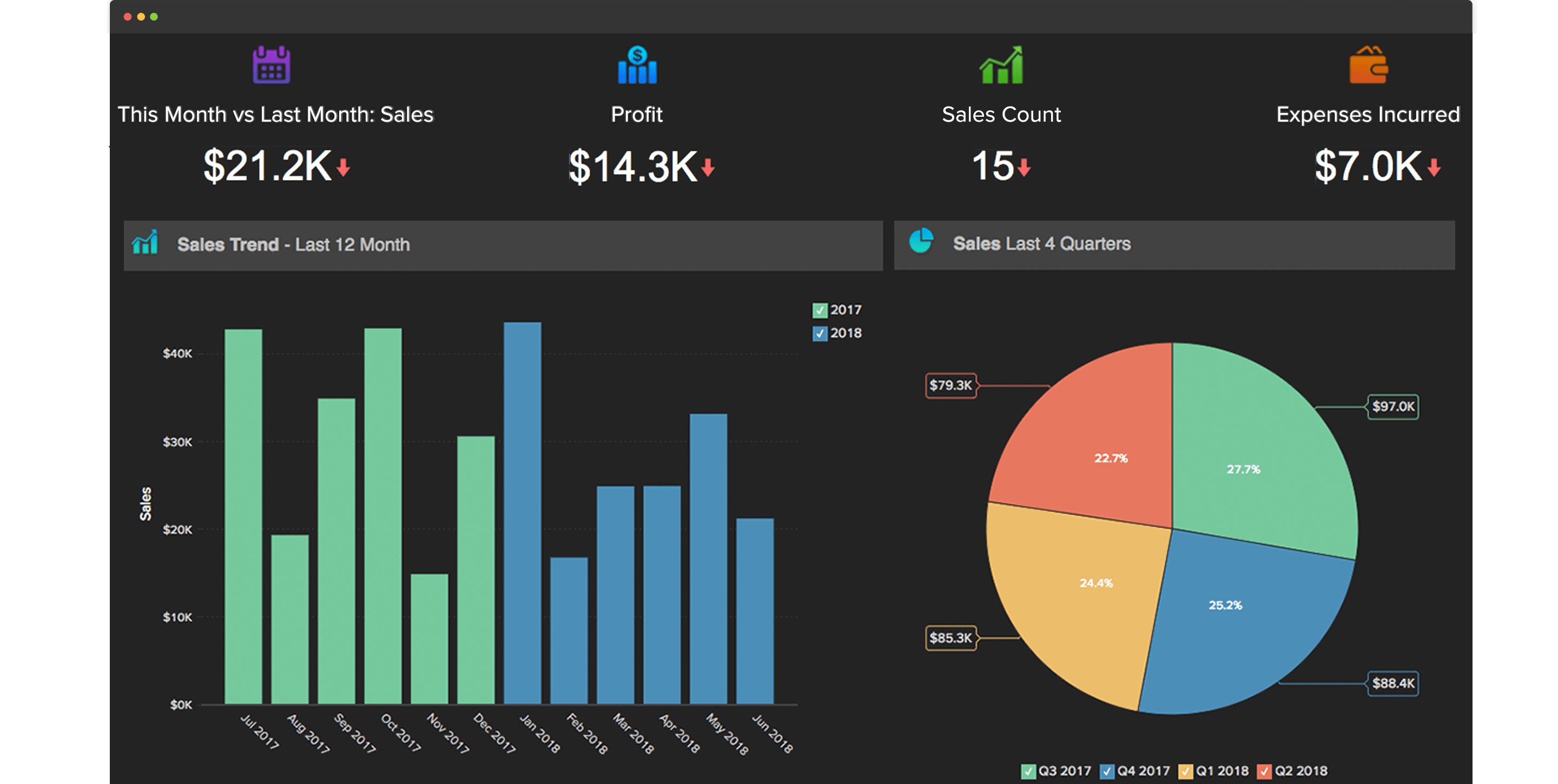
Task: Click the $97.0K callout label on the pie
Action: (x=1392, y=407)
